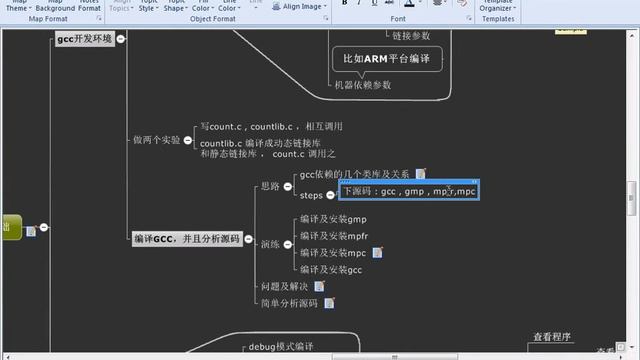Select the 做两个实验 topic

point(156,140)
